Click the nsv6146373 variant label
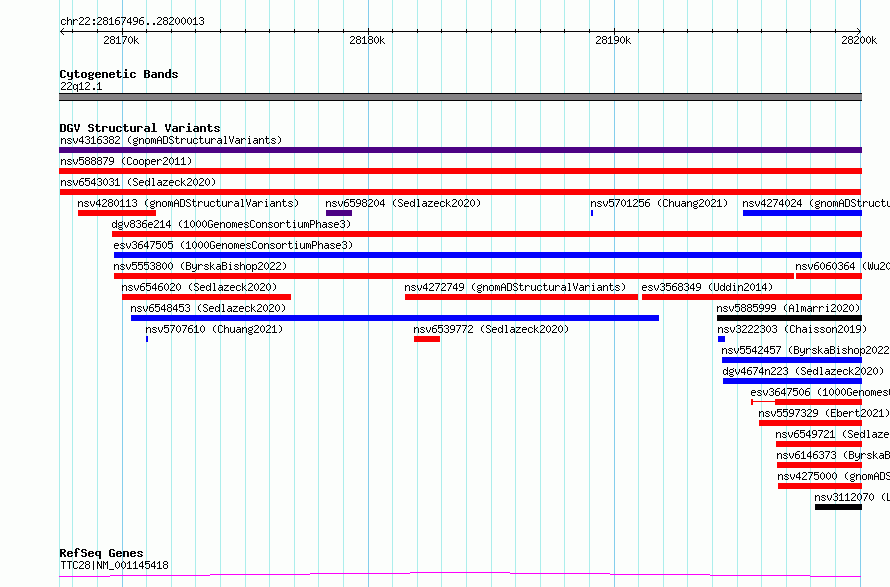 coord(833,455)
